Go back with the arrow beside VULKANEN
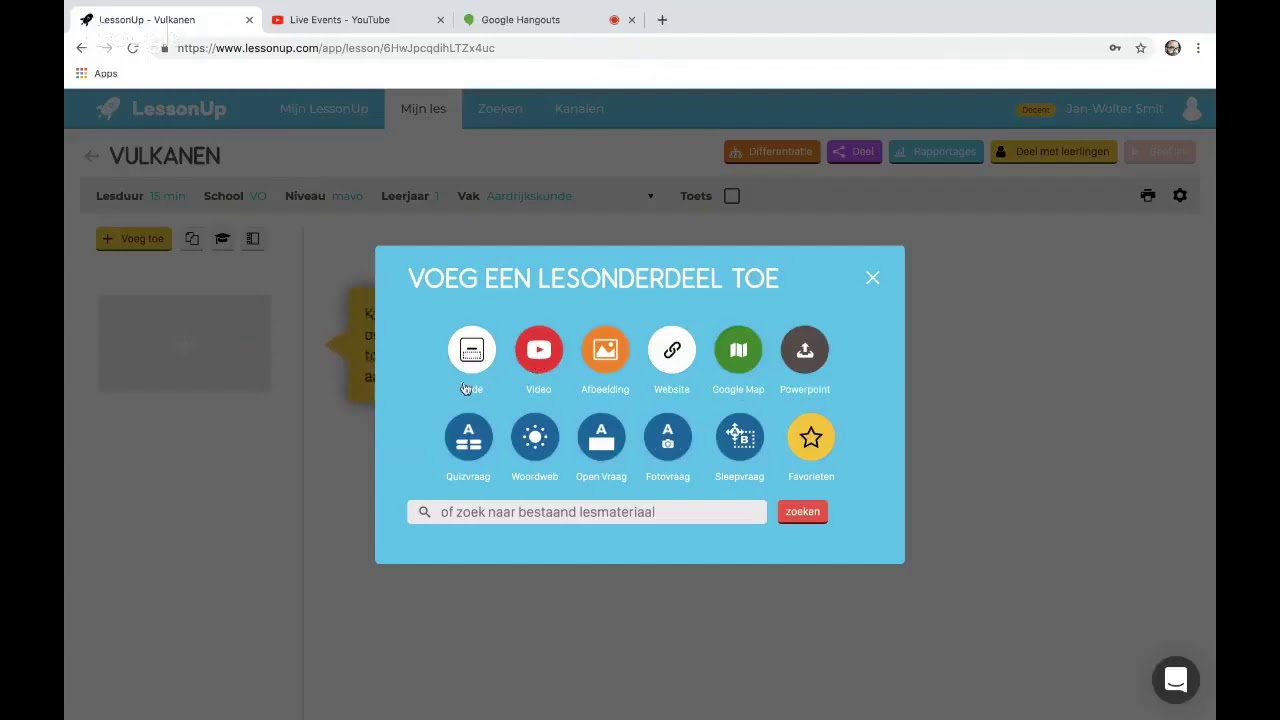The width and height of the screenshot is (1280, 720). [91, 156]
